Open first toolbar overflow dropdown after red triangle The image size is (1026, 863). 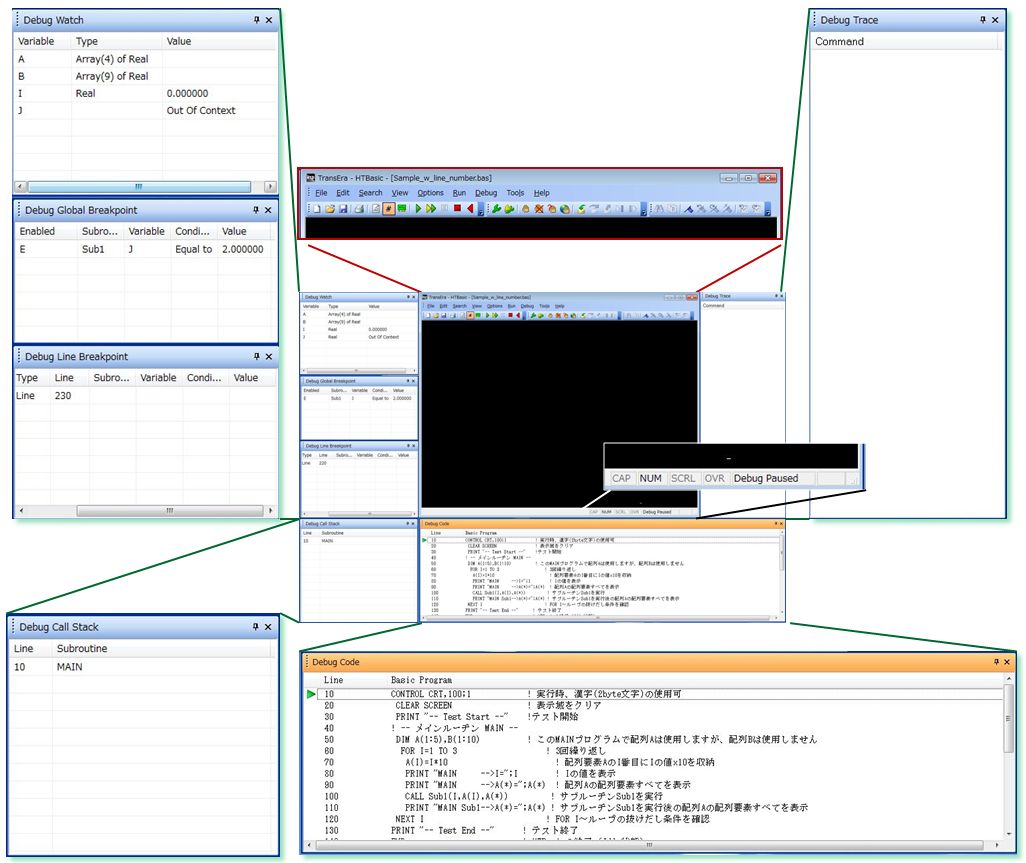click(481, 209)
